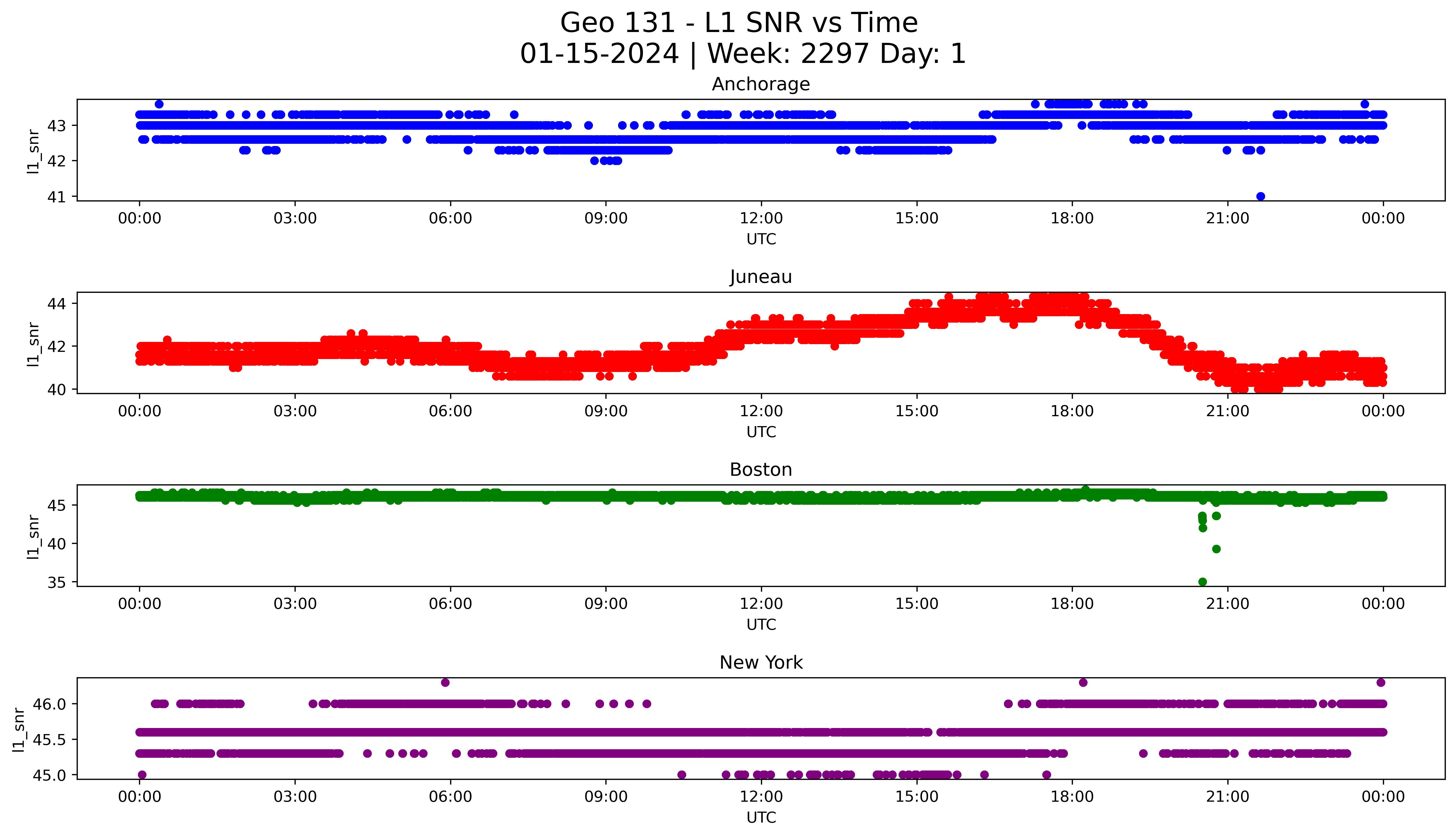Click the UTC x-axis label under the Juneau plot

point(761,432)
